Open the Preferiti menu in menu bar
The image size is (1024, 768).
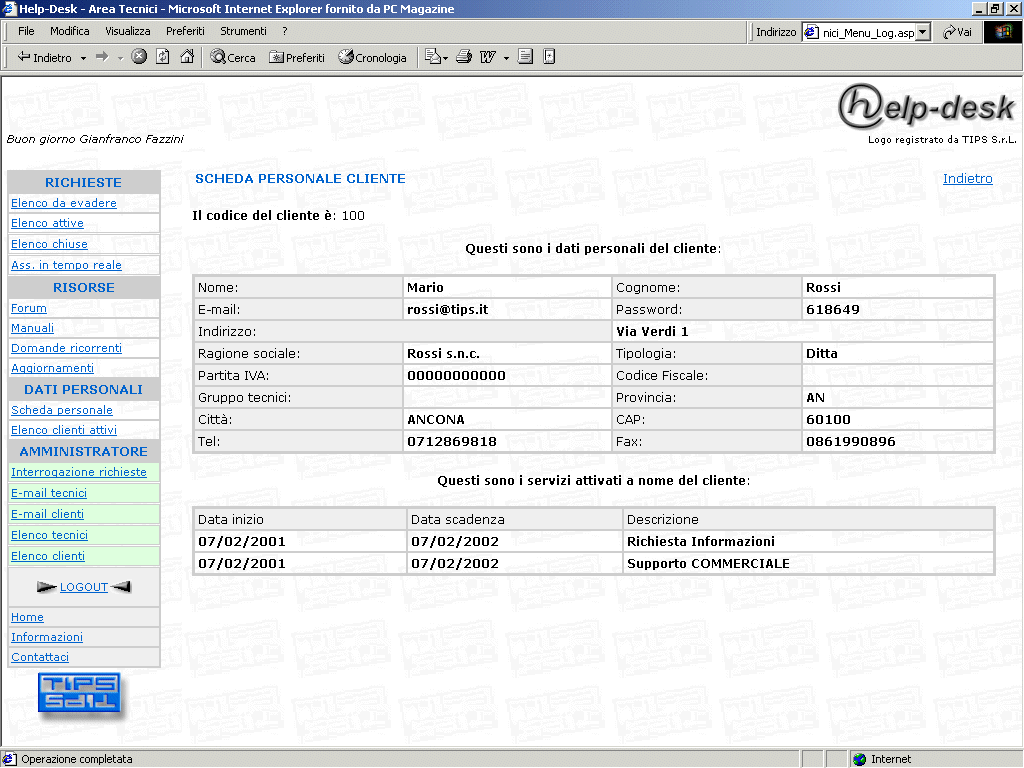[x=185, y=31]
